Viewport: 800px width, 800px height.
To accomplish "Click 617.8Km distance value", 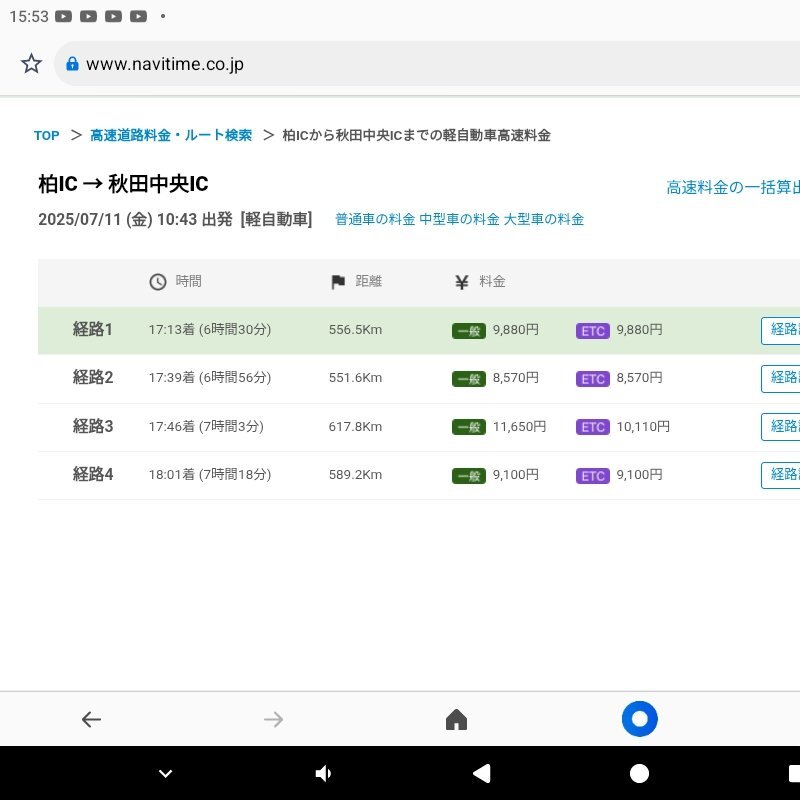I will tap(355, 426).
